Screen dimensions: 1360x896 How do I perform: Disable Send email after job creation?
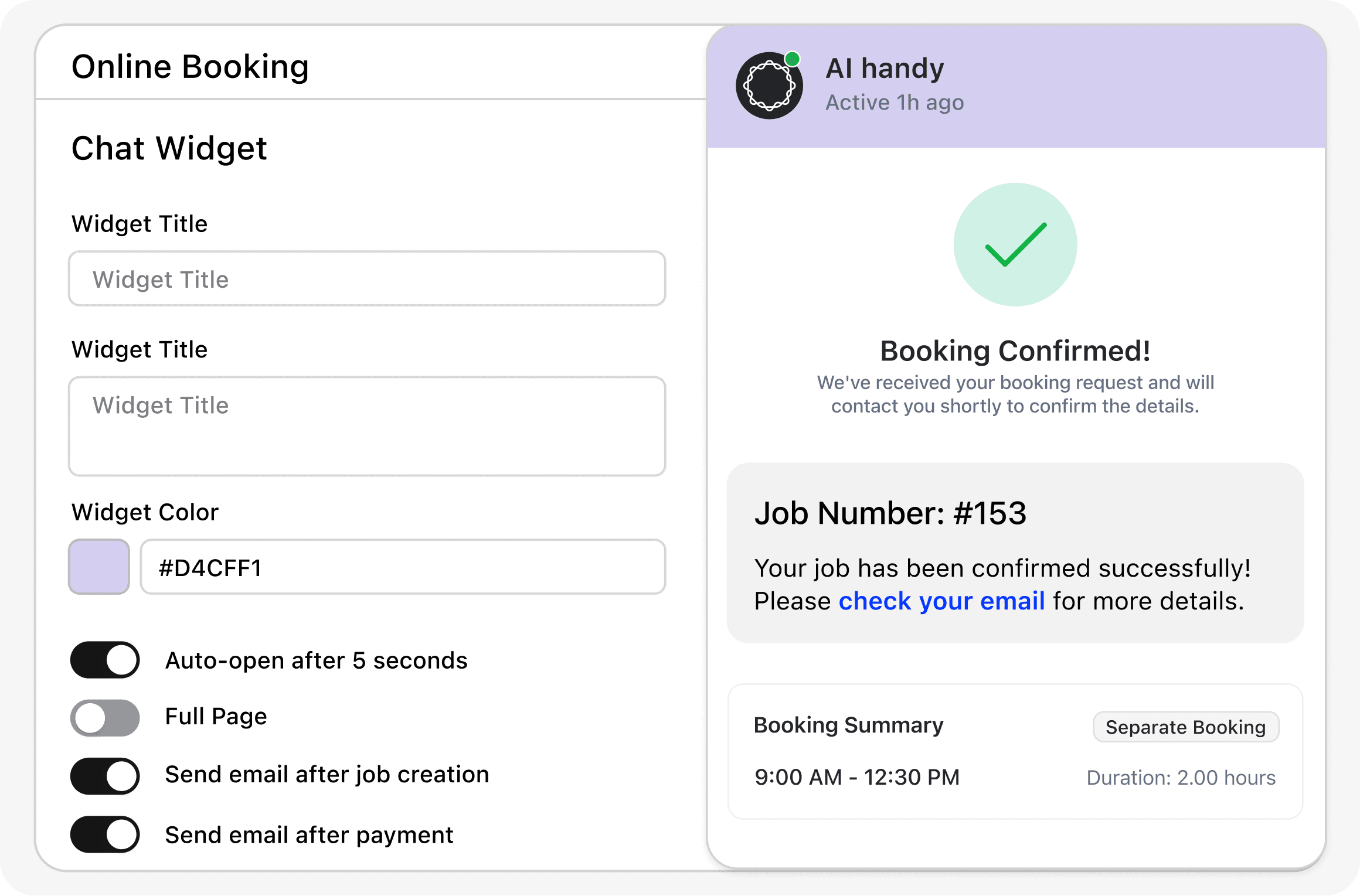[106, 776]
